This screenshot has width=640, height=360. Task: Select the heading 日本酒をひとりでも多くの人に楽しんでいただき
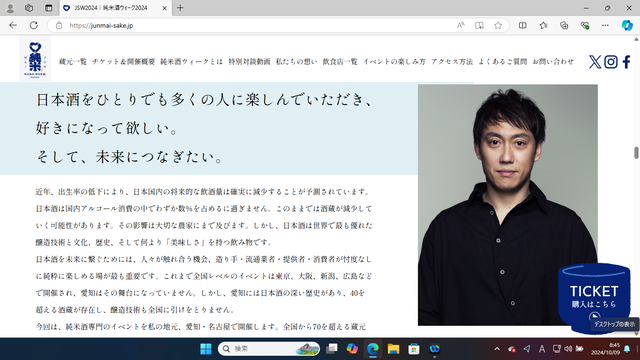204,100
